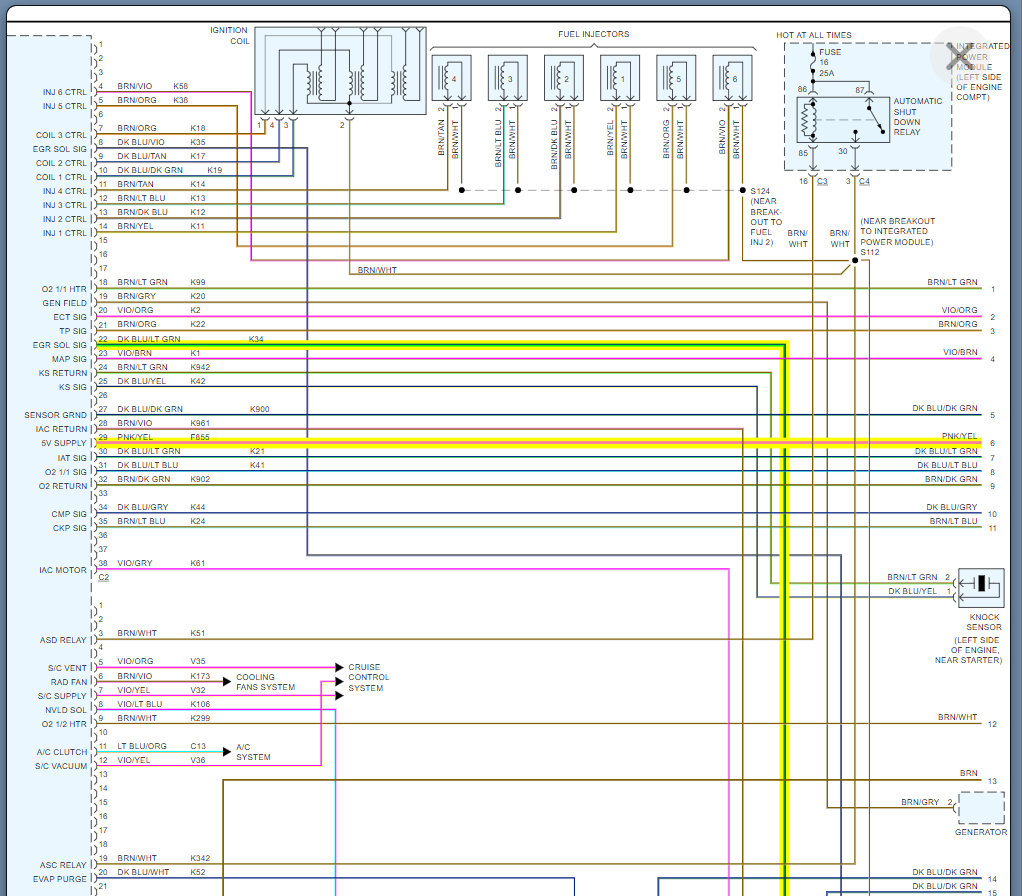Click the 'AUTOMATIC SHUT DOWN RELAY' label
Viewport: 1022px width, 896px height.
(918, 117)
